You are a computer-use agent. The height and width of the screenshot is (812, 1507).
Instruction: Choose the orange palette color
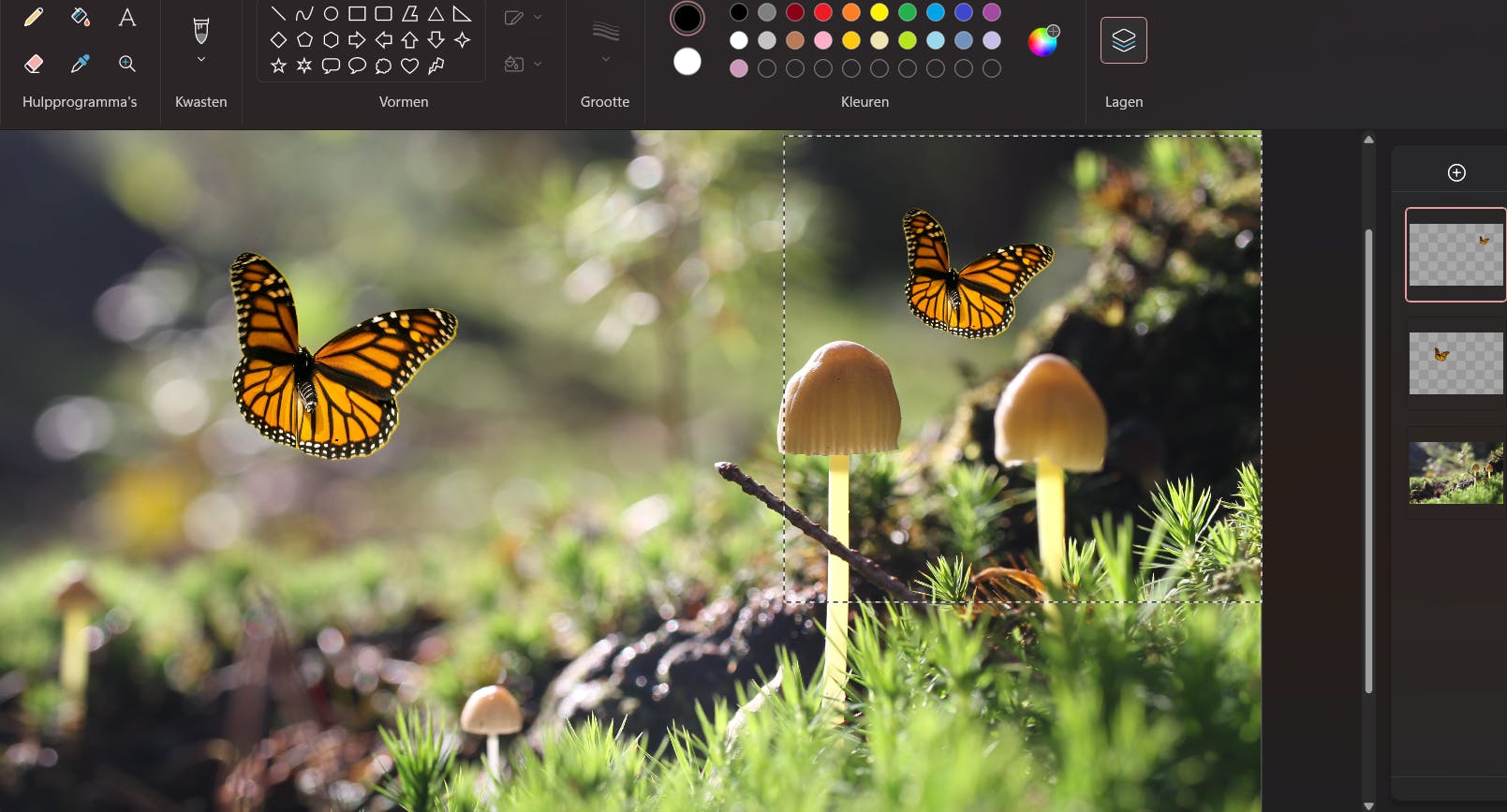(x=851, y=12)
